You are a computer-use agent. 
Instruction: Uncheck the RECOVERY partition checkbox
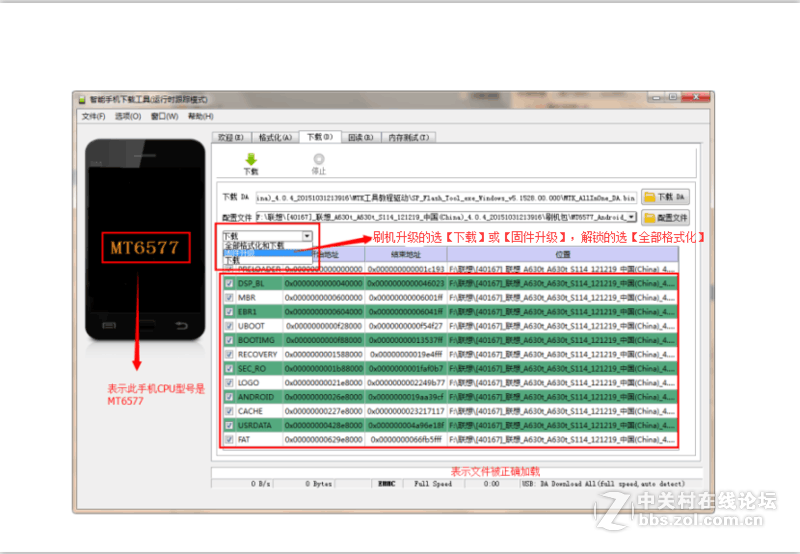tap(229, 355)
